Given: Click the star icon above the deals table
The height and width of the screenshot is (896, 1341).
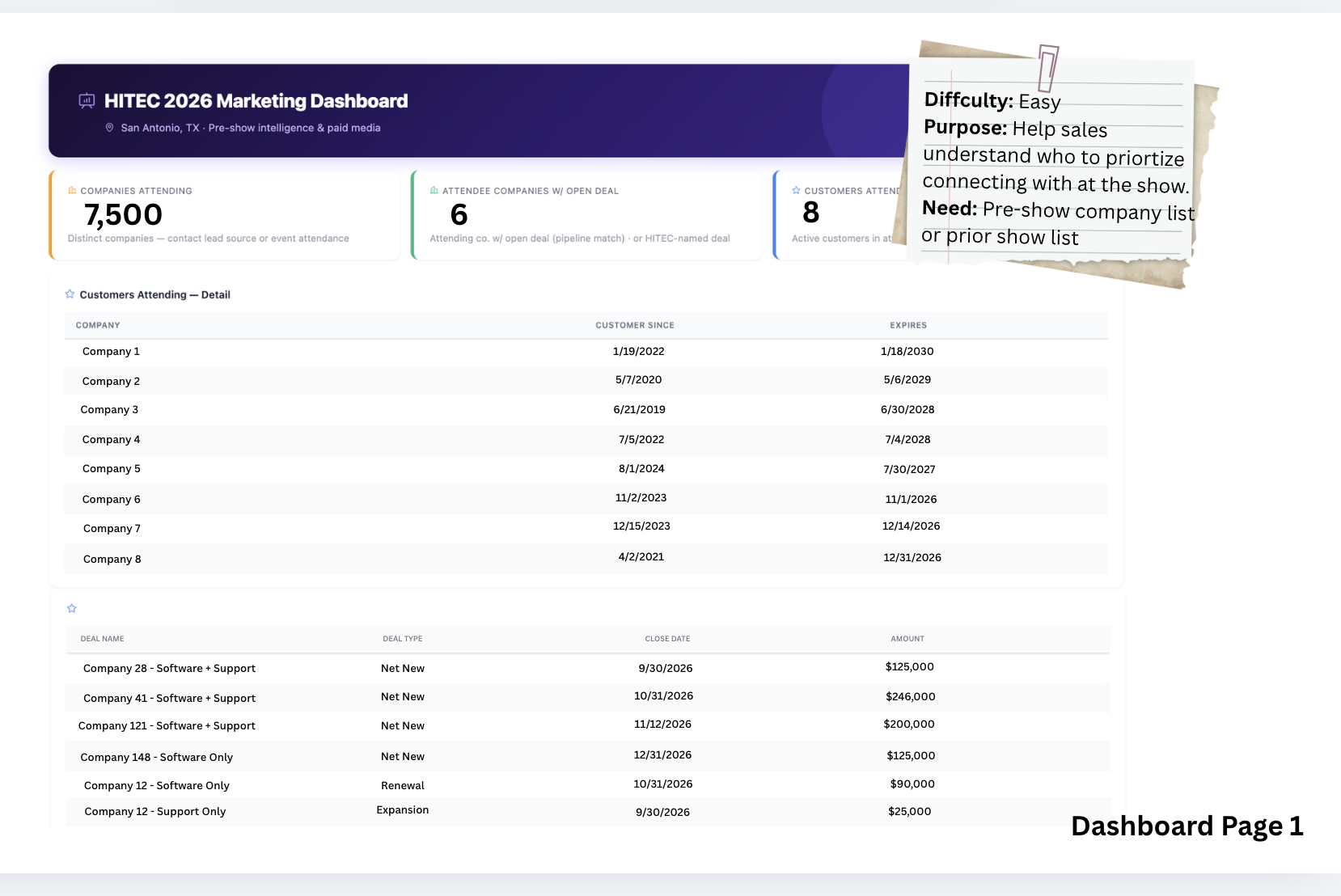Looking at the screenshot, I should click(x=72, y=608).
